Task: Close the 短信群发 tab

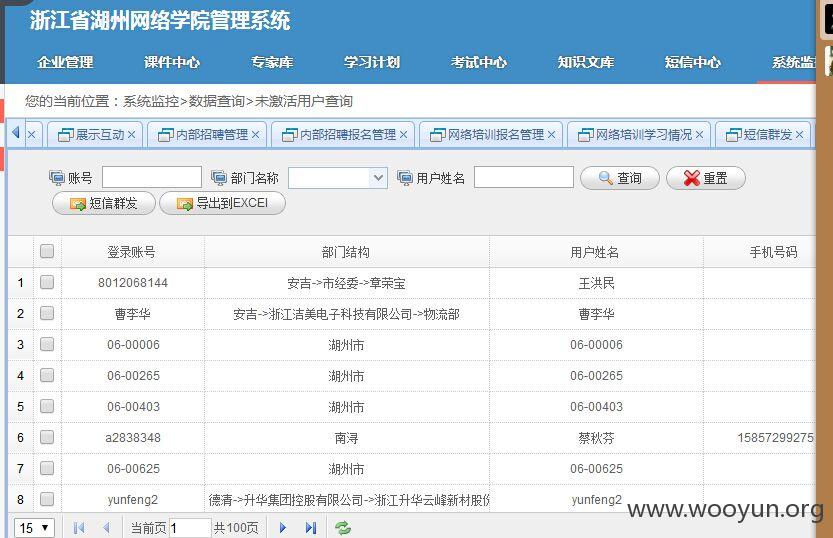Action: [800, 135]
